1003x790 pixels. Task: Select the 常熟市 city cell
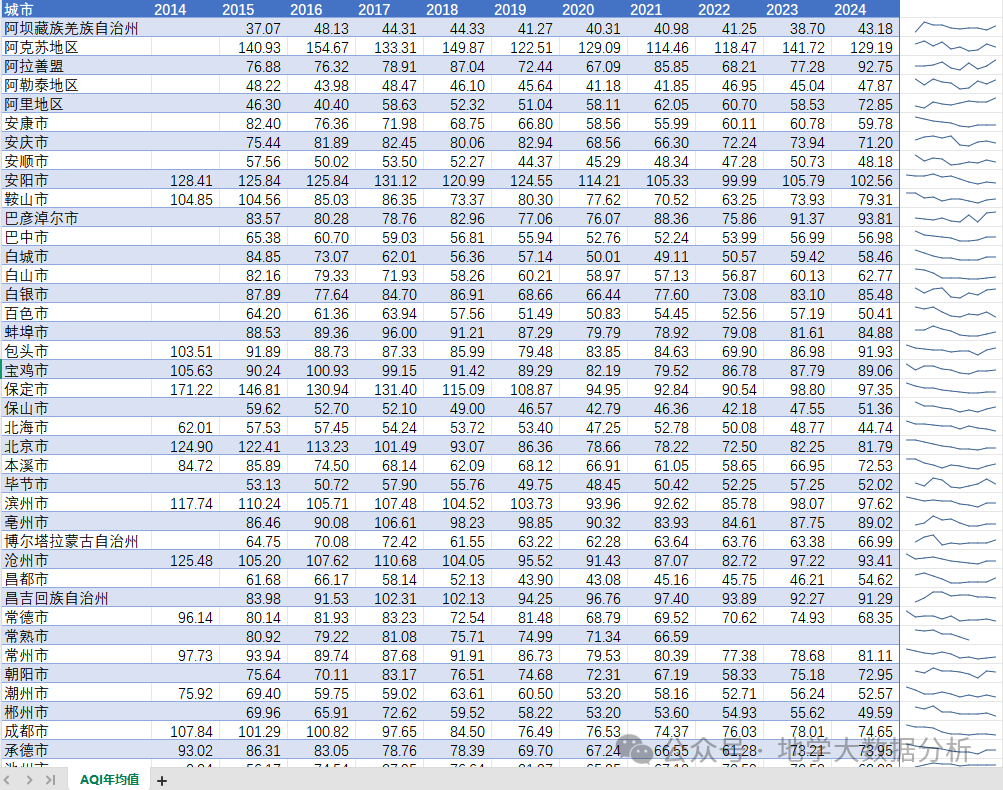coord(76,636)
